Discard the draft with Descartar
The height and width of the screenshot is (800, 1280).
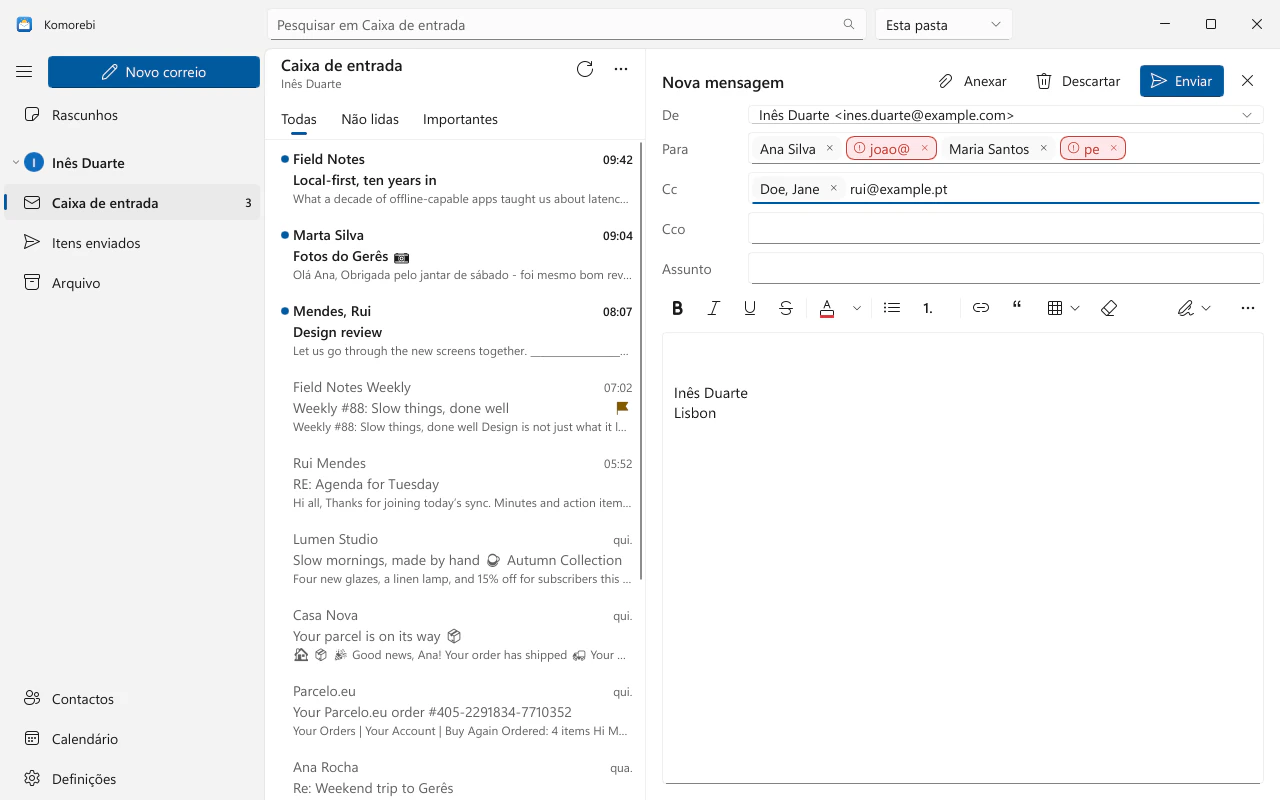coord(1077,81)
